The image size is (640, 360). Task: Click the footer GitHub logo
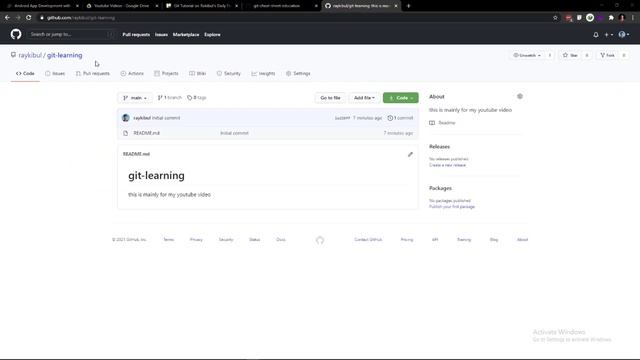pyautogui.click(x=320, y=240)
